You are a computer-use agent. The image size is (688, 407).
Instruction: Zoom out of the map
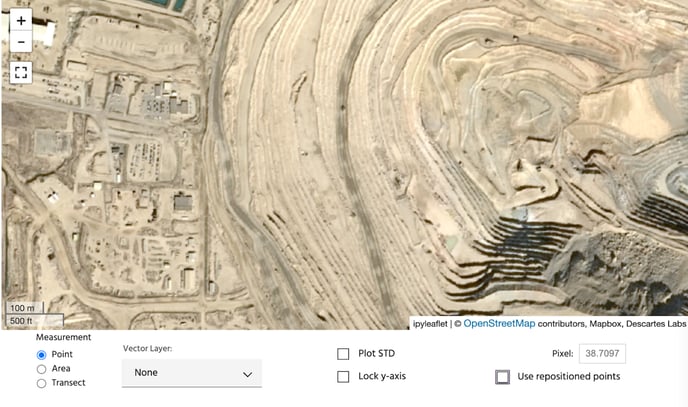click(21, 42)
